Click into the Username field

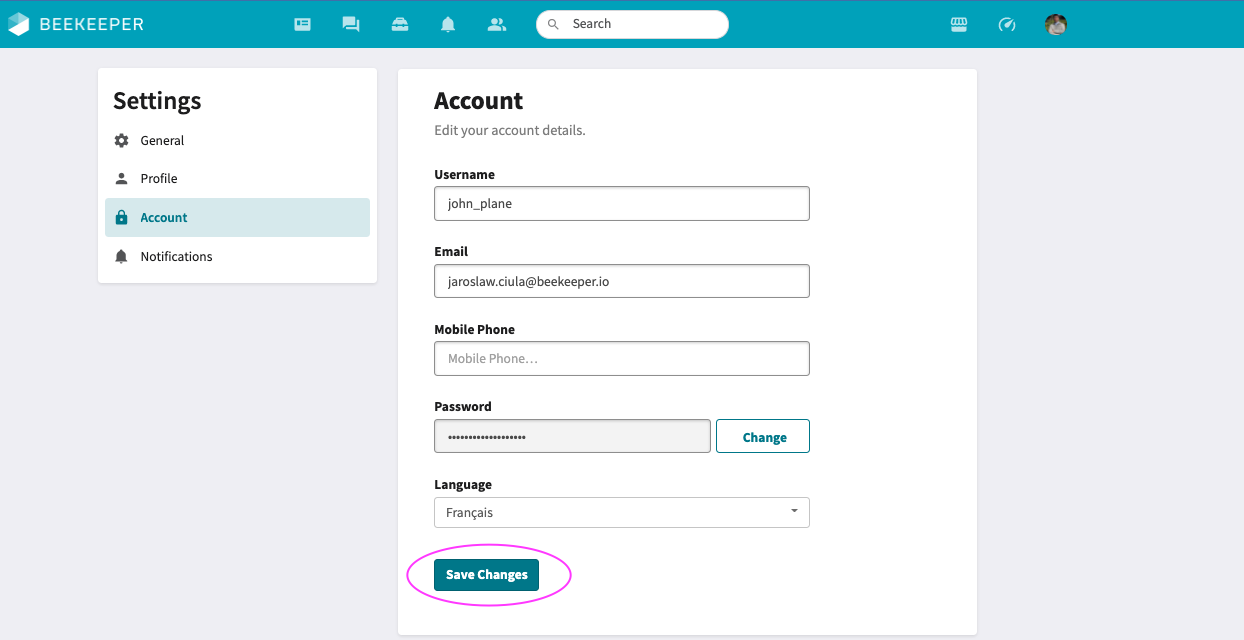click(x=621, y=203)
